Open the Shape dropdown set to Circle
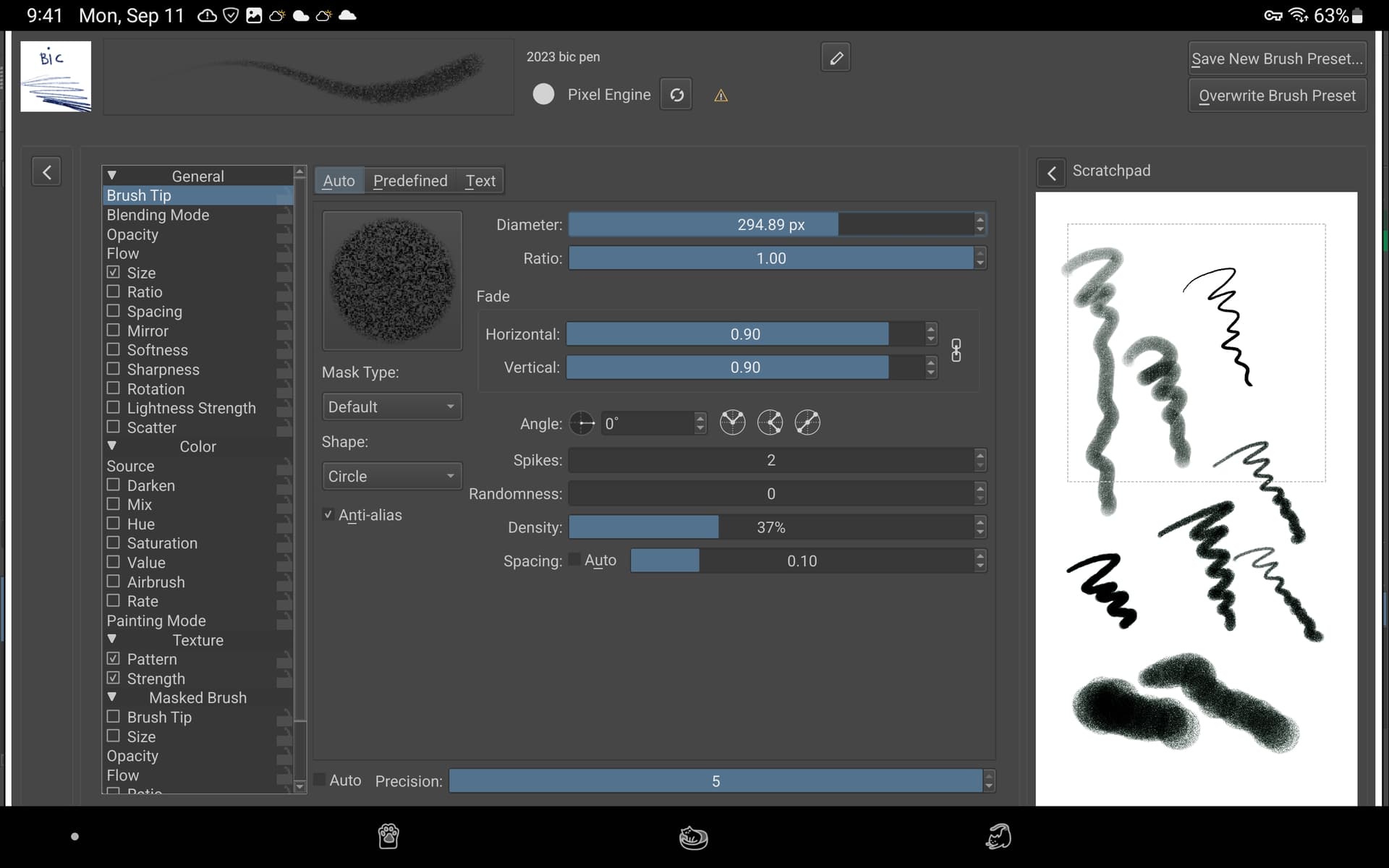This screenshot has width=1389, height=868. pos(391,476)
